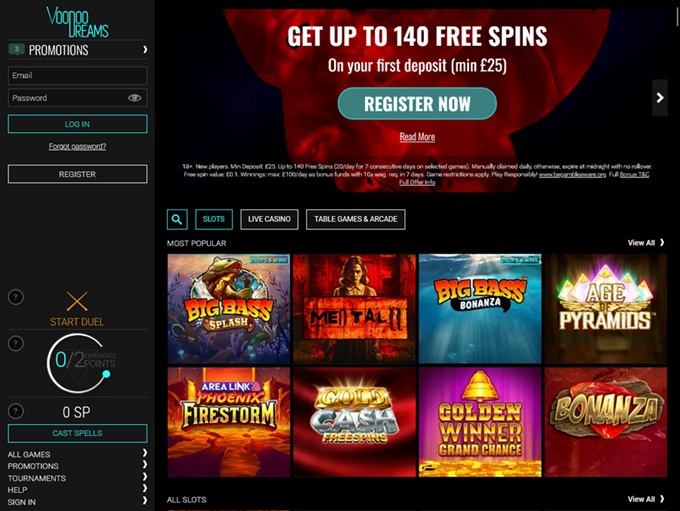The width and height of the screenshot is (680, 511).
Task: Open help icon beside 0 SP
Action: [x=16, y=411]
